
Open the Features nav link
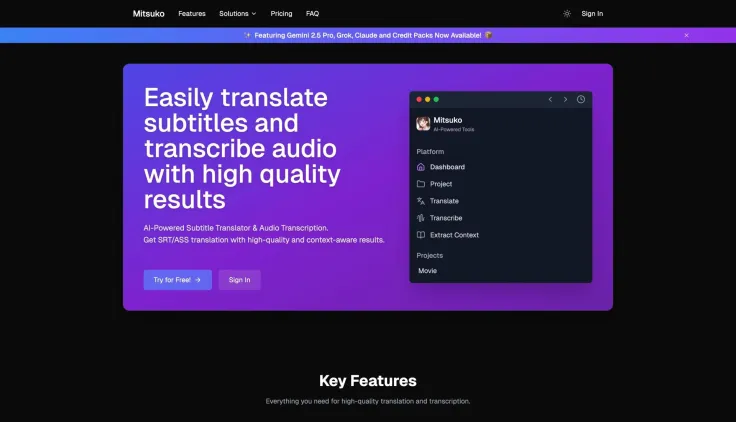pos(192,14)
